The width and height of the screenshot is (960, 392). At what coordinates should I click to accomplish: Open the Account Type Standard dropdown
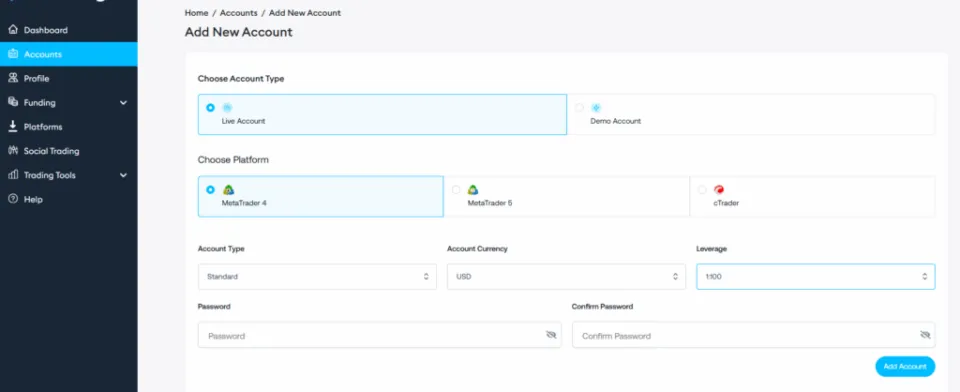(x=317, y=276)
